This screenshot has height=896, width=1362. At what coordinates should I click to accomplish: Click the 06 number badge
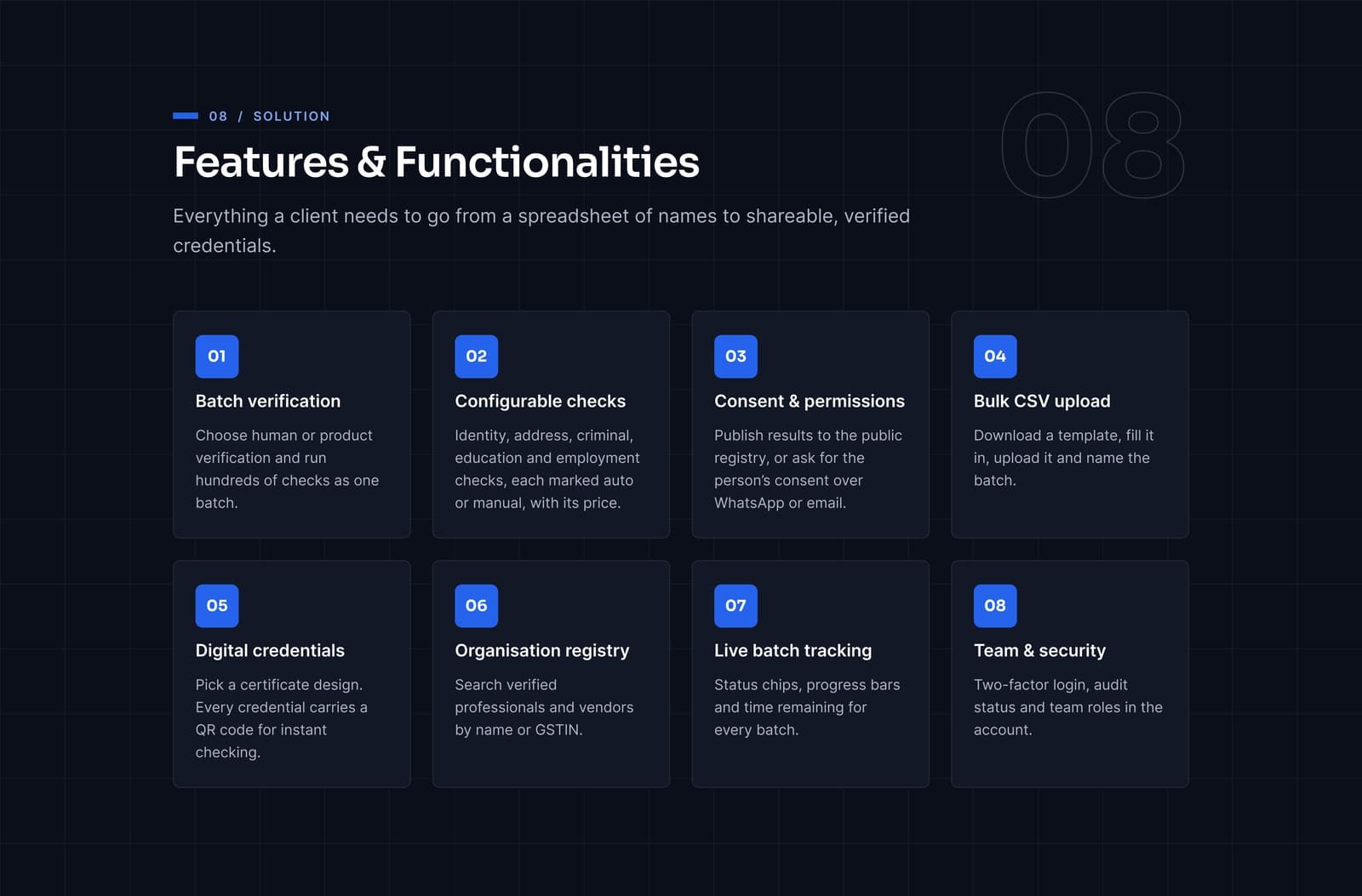[x=476, y=606]
